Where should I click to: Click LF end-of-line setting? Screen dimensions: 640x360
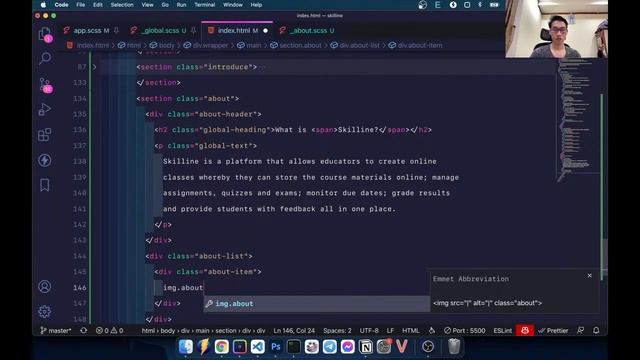390,331
